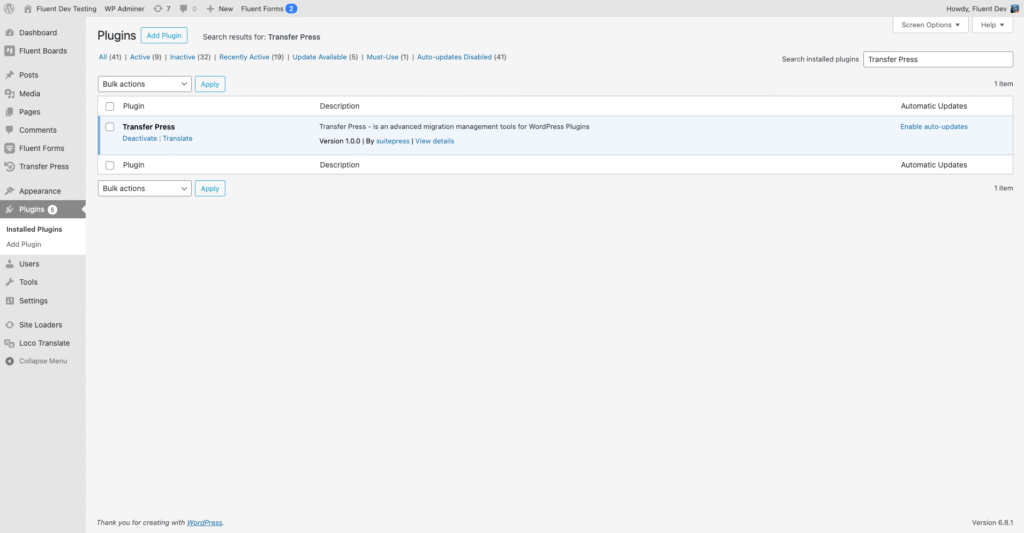Screen dimensions: 1024x533
Task: Click the Plugins update count badge 5
Action: pos(52,210)
